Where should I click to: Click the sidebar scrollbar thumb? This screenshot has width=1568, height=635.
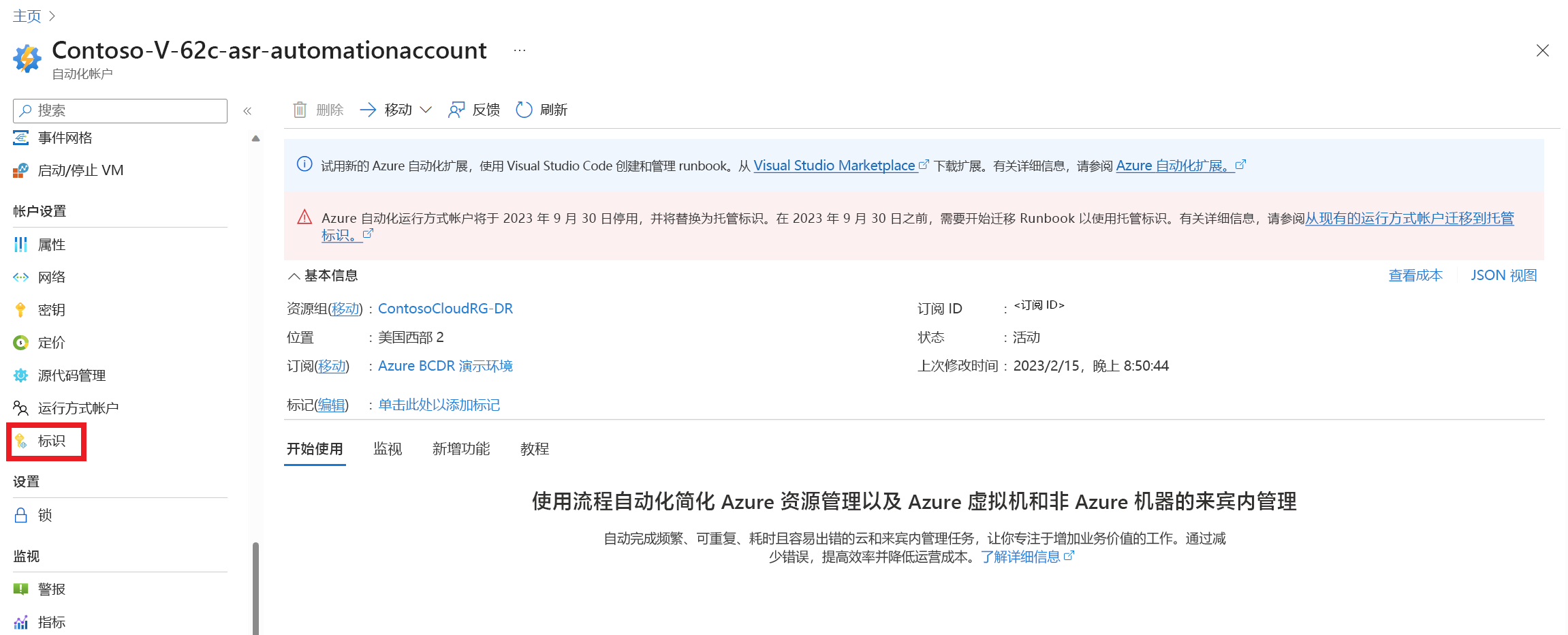pos(256,589)
